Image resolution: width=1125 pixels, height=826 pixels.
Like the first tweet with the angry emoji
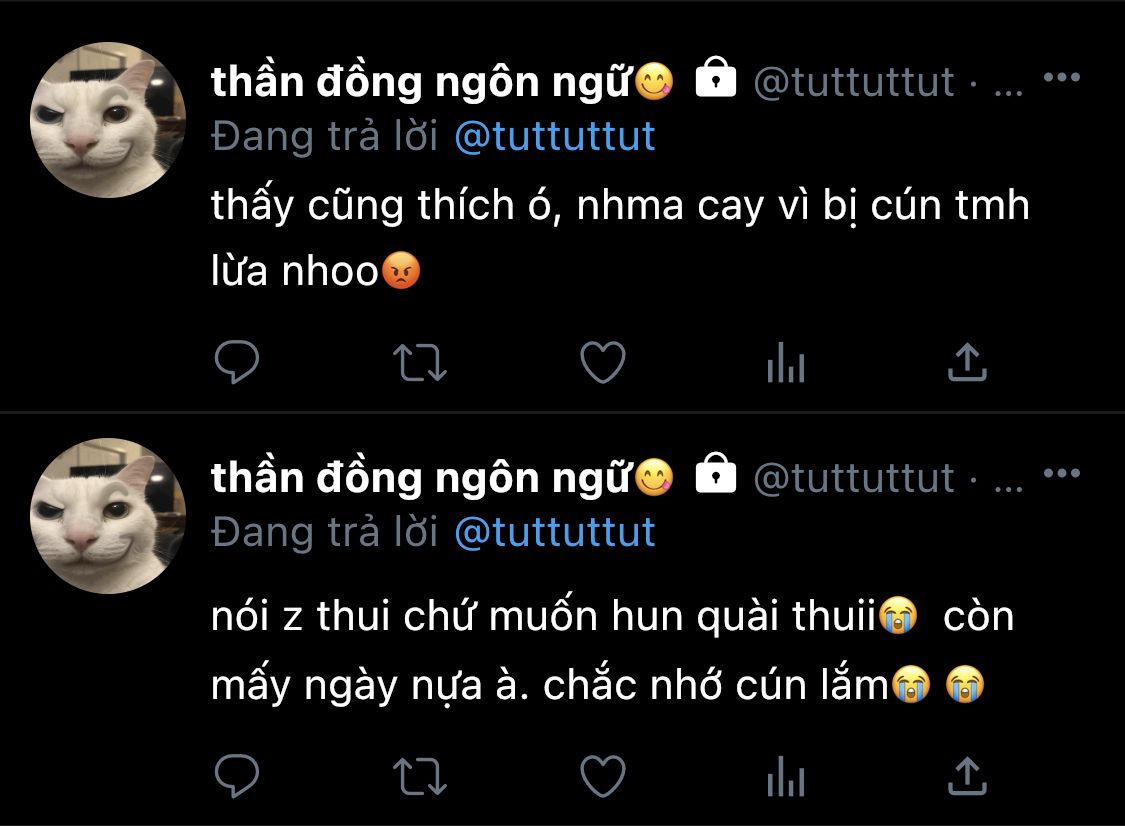click(603, 362)
